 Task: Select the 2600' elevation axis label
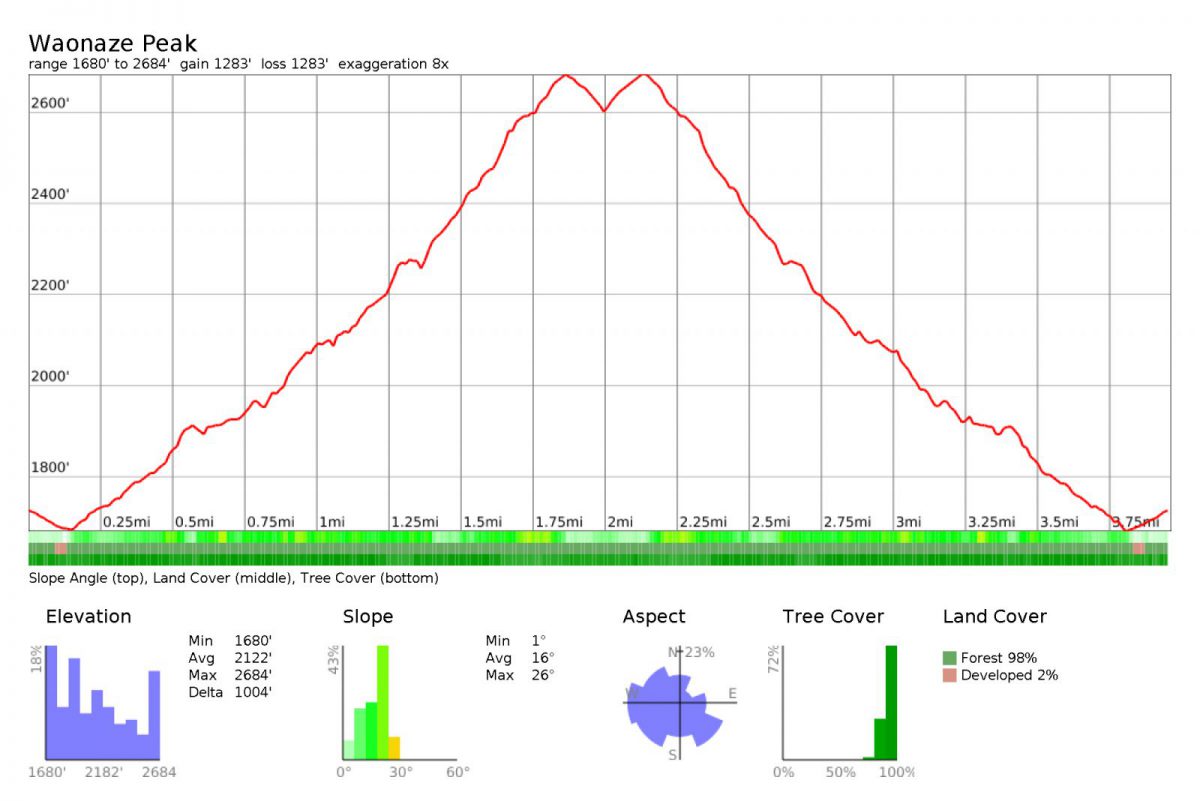click(x=50, y=104)
